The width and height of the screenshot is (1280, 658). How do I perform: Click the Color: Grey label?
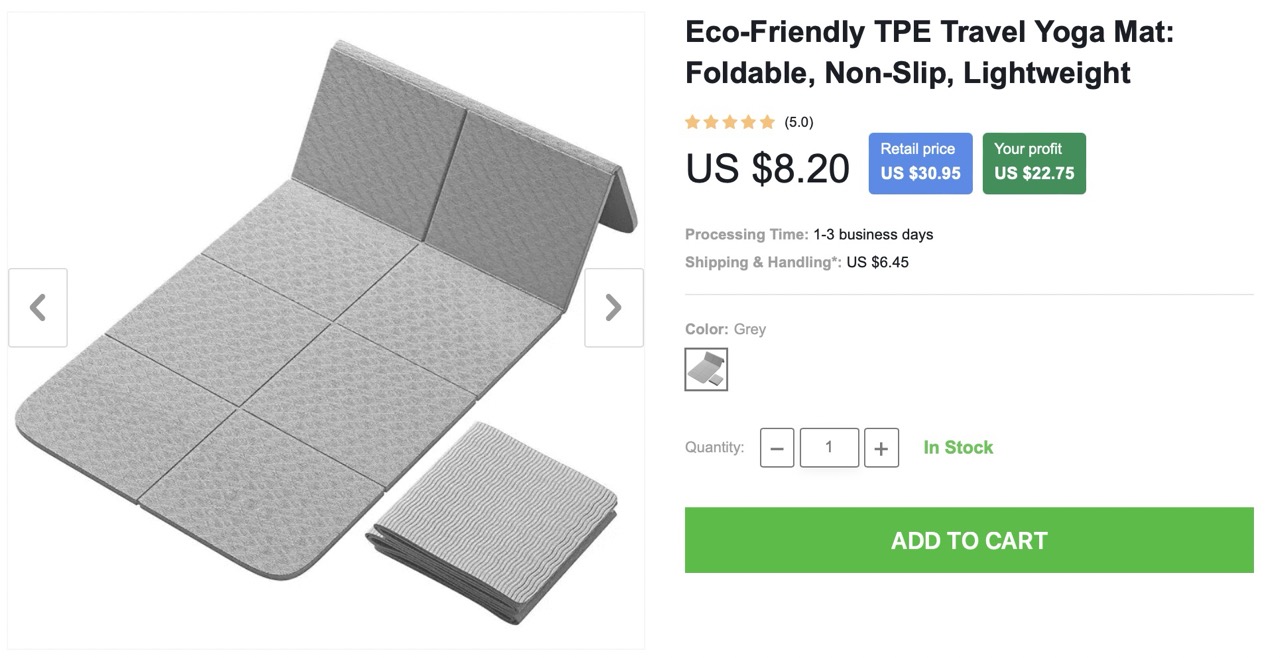(725, 329)
